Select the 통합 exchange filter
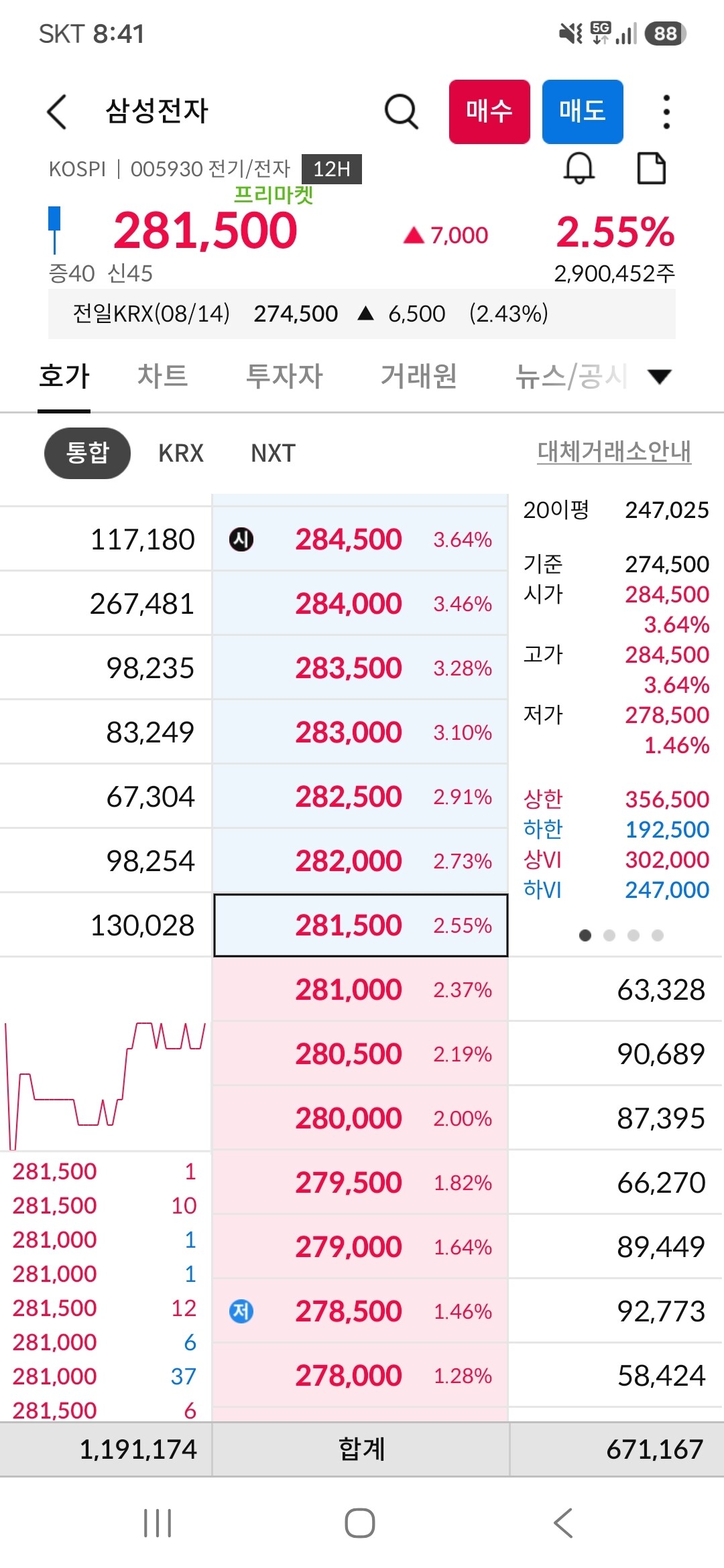 pyautogui.click(x=87, y=453)
